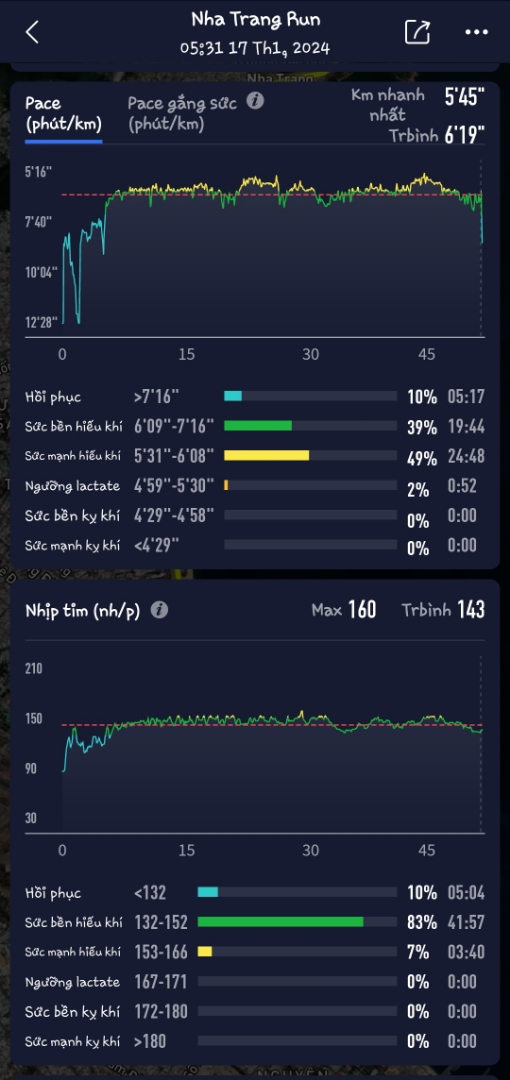
Task: Tap 39% pace zone percentage
Action: [x=422, y=427]
